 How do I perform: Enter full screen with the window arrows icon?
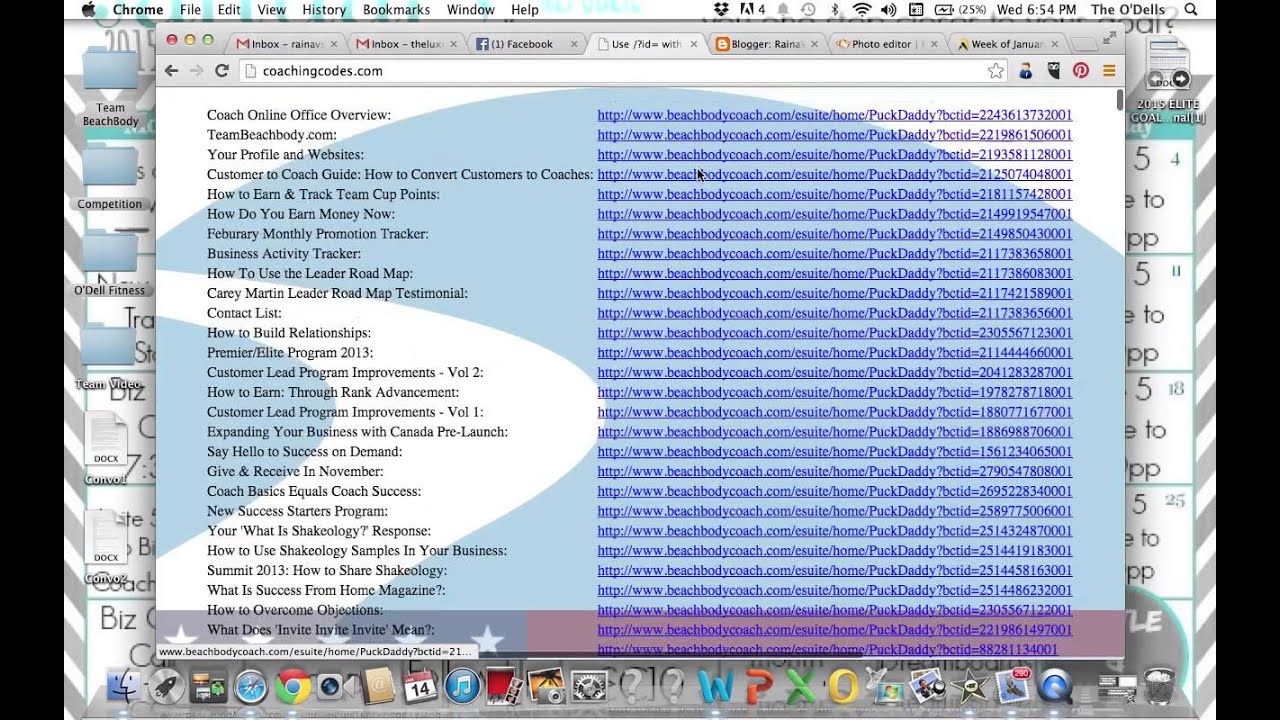click(x=1109, y=39)
